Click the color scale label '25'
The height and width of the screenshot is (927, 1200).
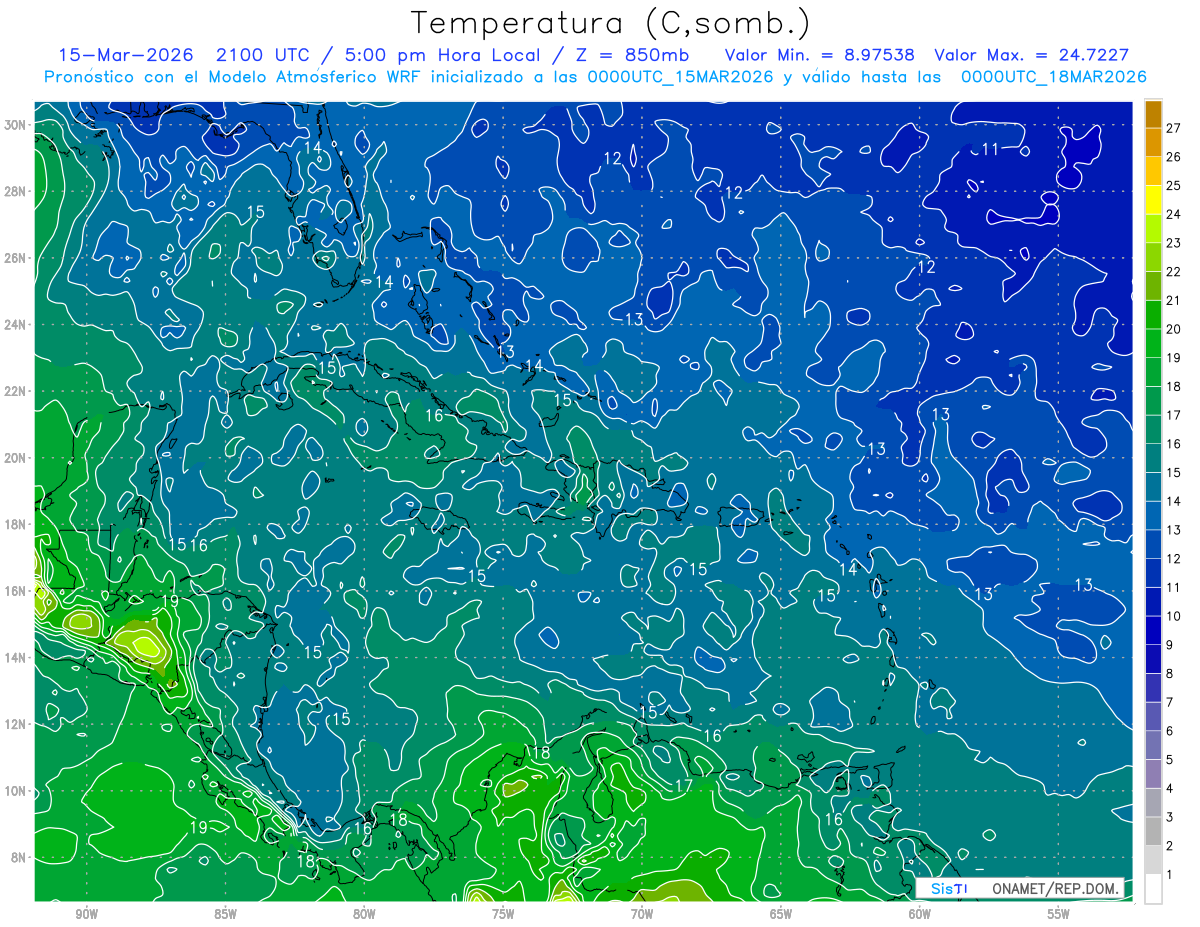click(x=1173, y=185)
